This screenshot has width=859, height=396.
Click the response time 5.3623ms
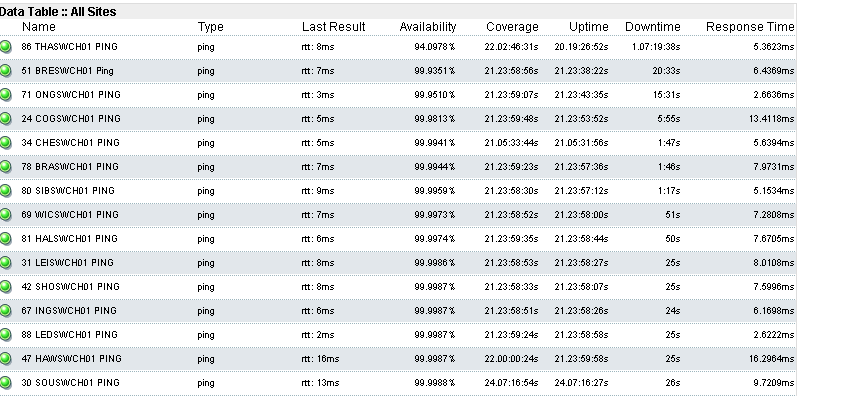tap(774, 47)
